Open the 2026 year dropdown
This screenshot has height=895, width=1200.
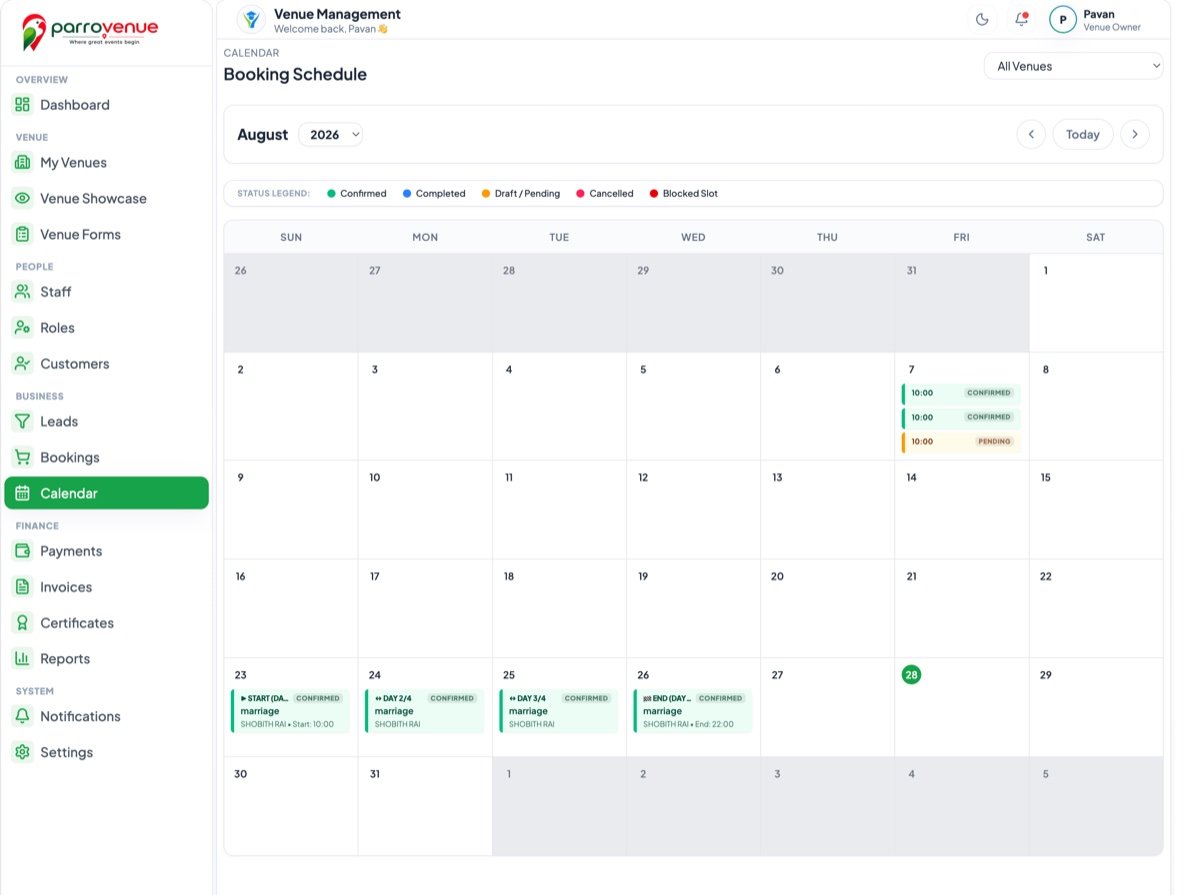(x=330, y=134)
